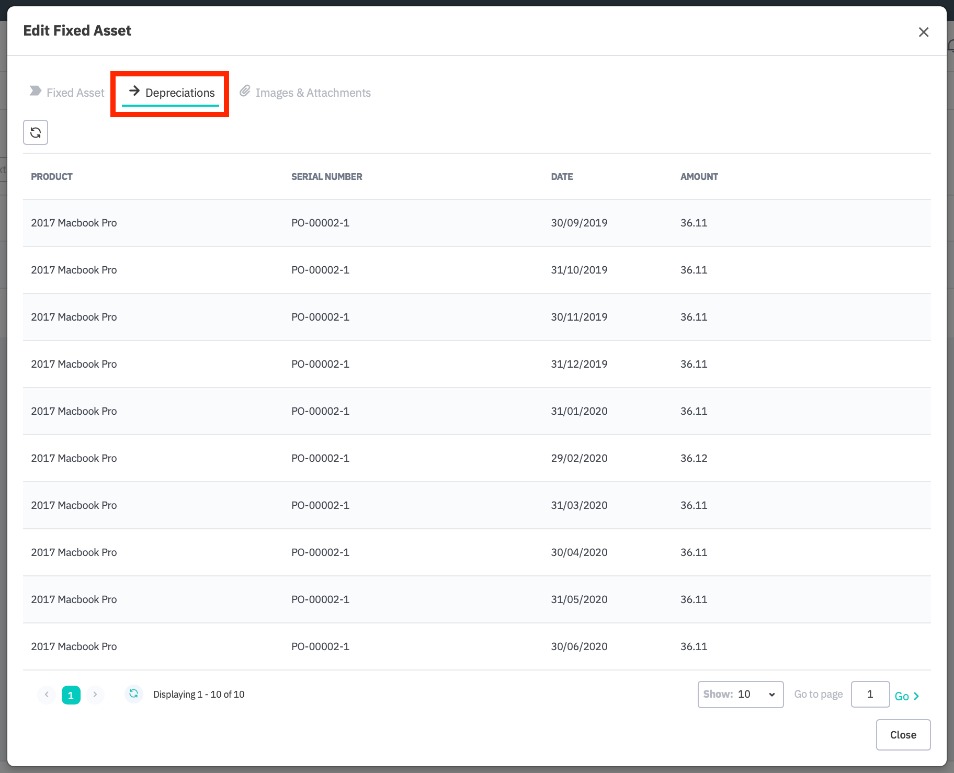The image size is (954, 773).
Task: Click the Go to page input field
Action: (x=869, y=694)
